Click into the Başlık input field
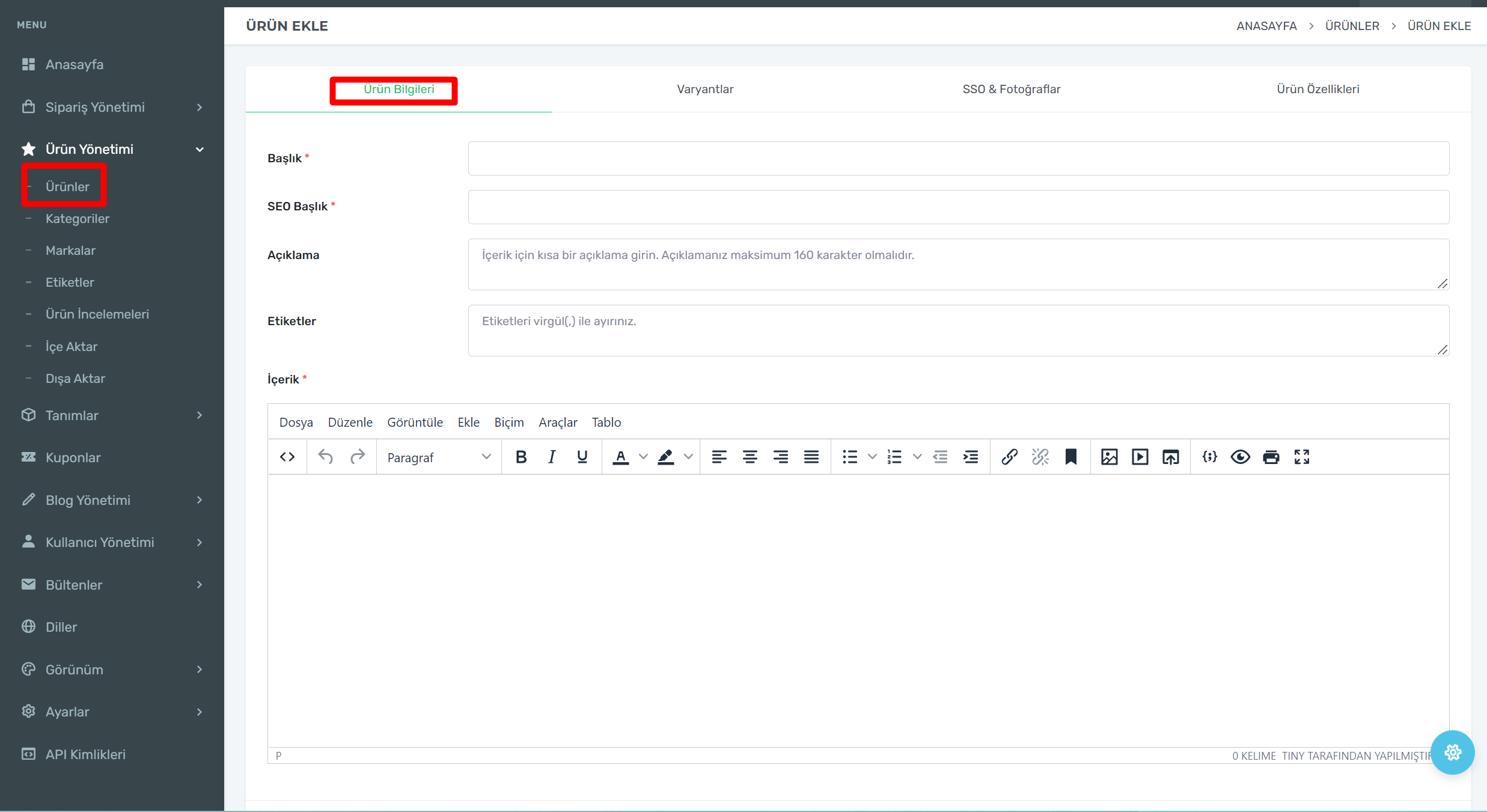Screen dimensions: 1487x812 point(958,159)
